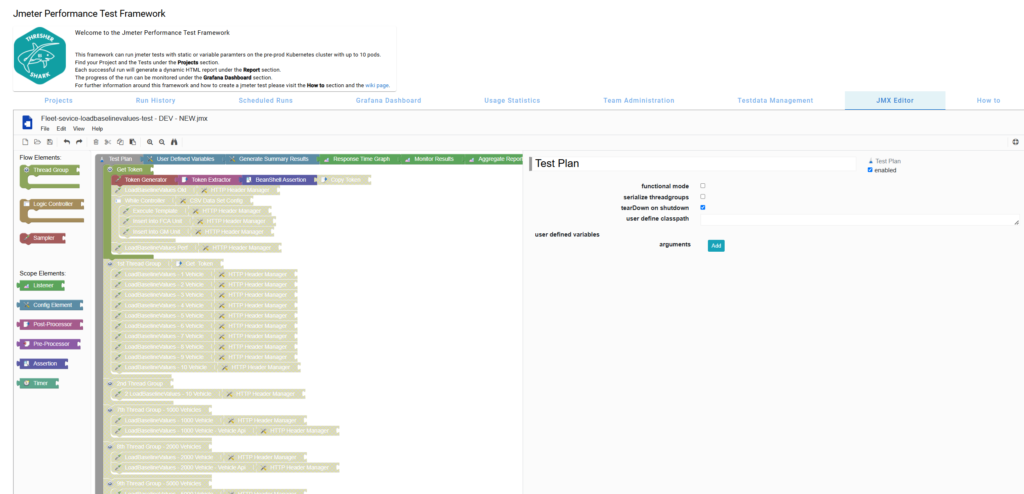The width and height of the screenshot is (1024, 494).
Task: Open the Help menu
Action: coord(97,129)
